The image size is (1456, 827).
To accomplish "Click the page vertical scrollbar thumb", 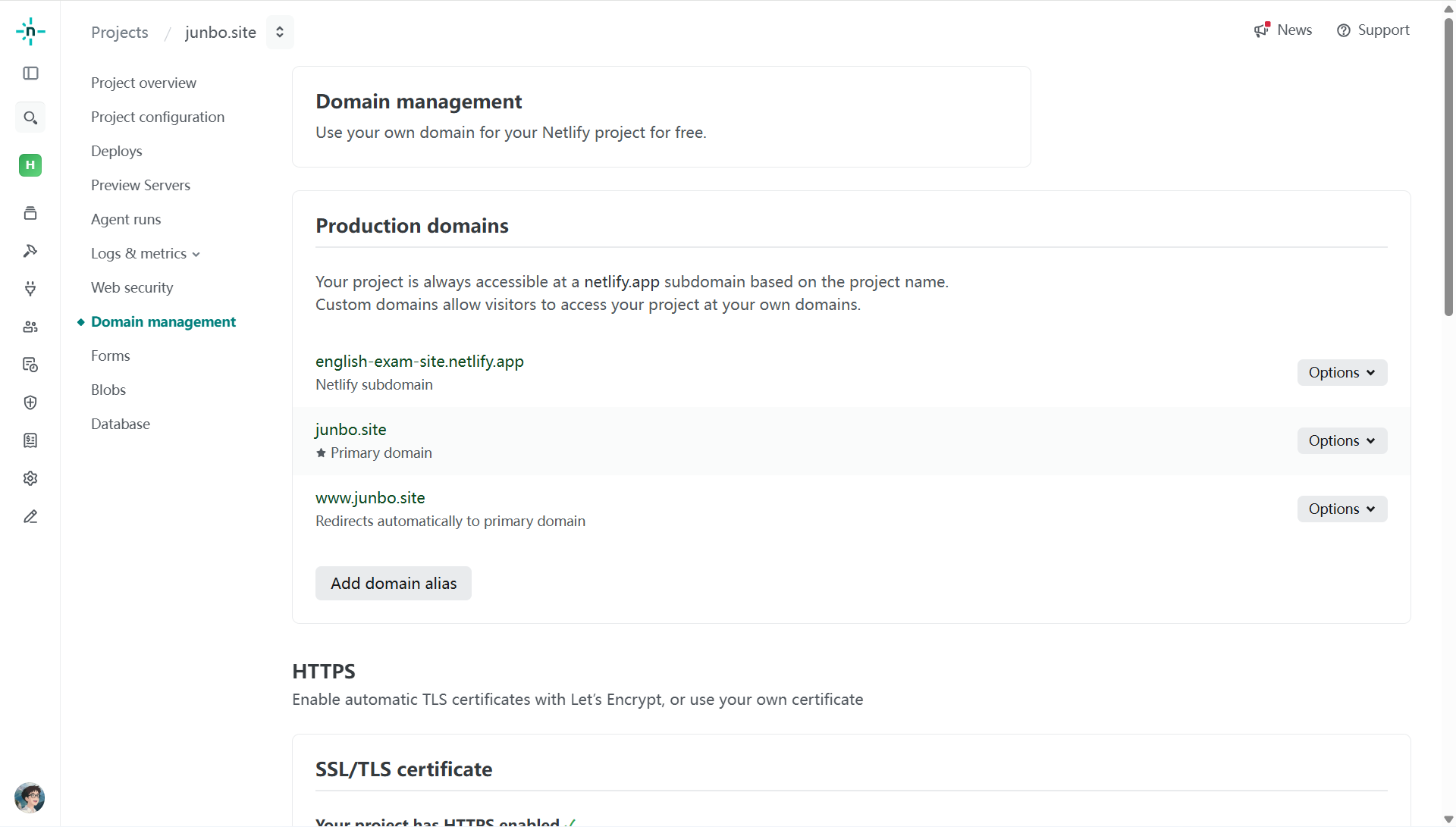I will click(1448, 167).
